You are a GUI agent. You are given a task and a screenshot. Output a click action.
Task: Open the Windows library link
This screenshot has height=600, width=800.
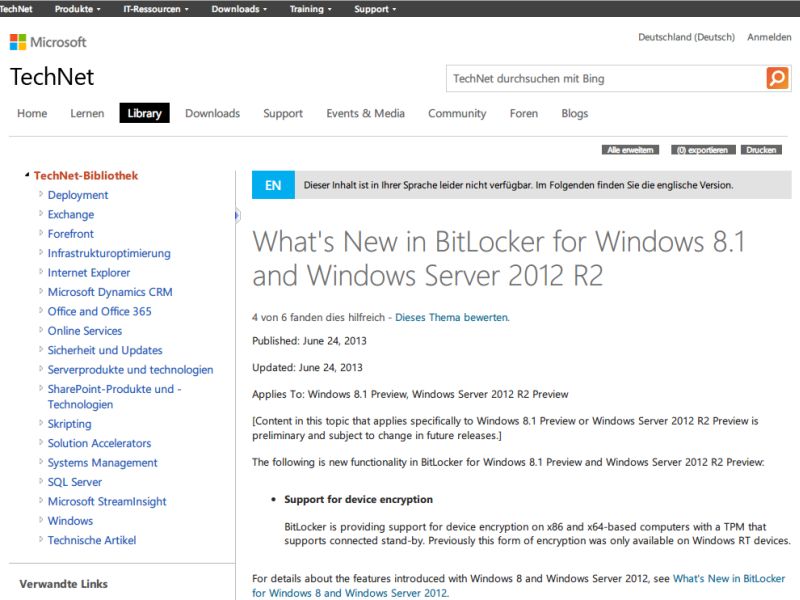(x=70, y=520)
